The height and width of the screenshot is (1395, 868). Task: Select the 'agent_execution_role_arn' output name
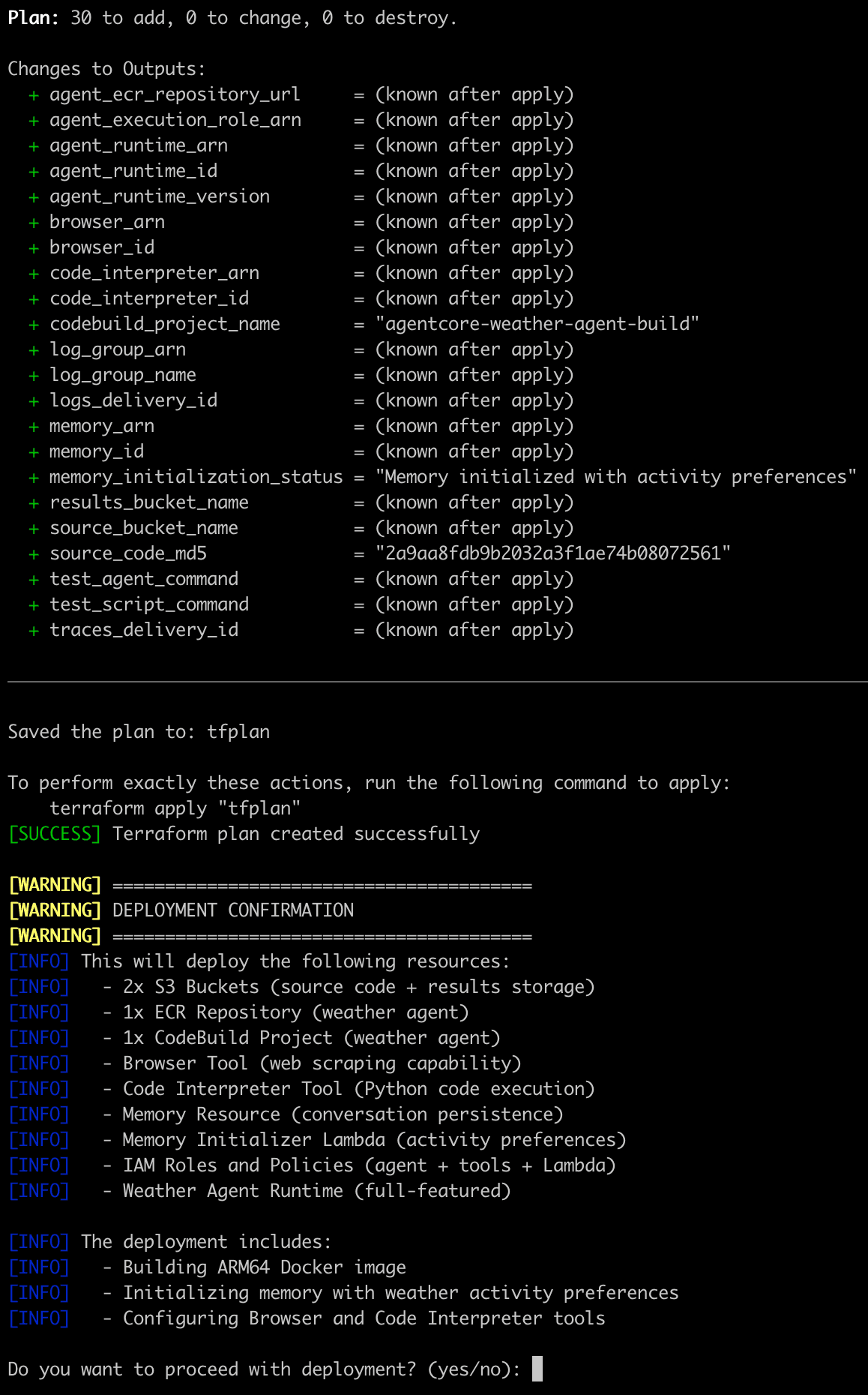[x=175, y=120]
